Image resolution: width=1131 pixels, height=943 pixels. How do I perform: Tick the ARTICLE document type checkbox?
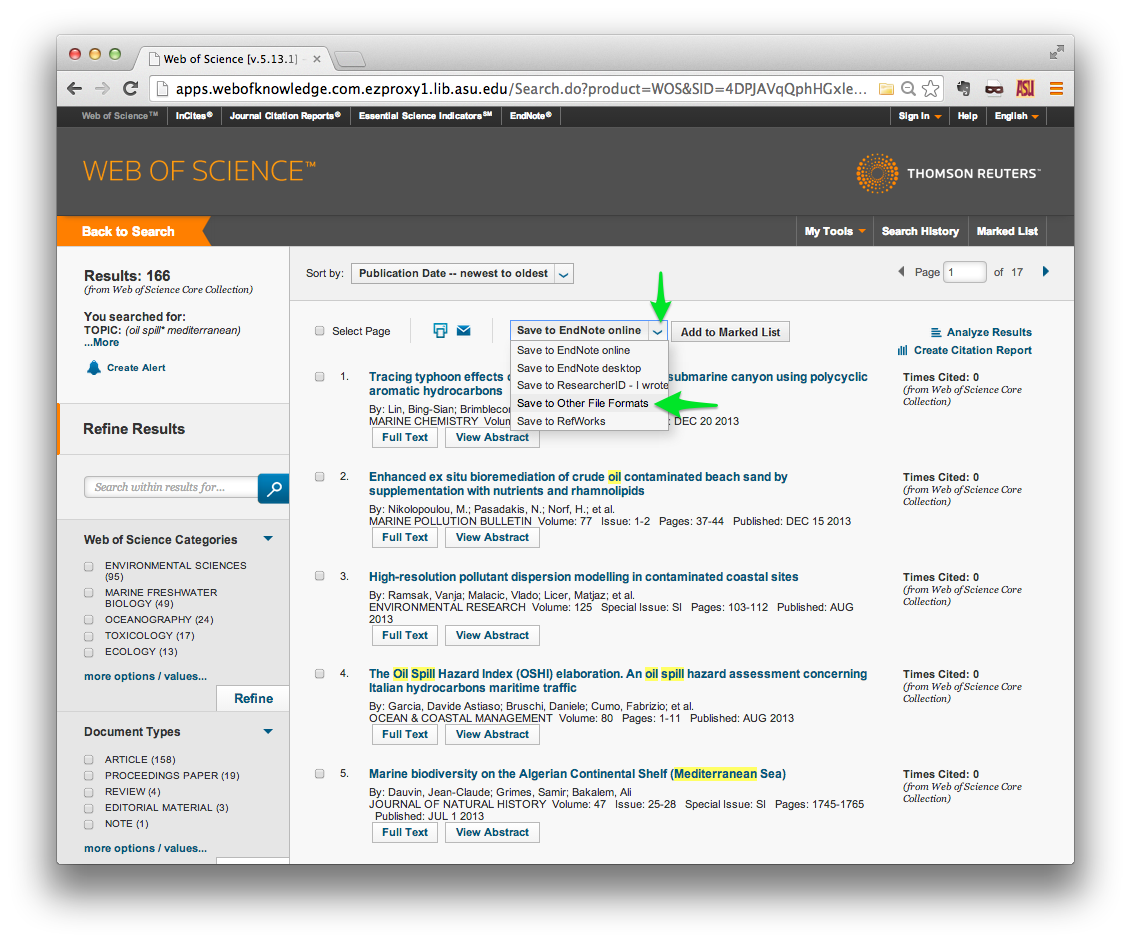click(x=89, y=760)
